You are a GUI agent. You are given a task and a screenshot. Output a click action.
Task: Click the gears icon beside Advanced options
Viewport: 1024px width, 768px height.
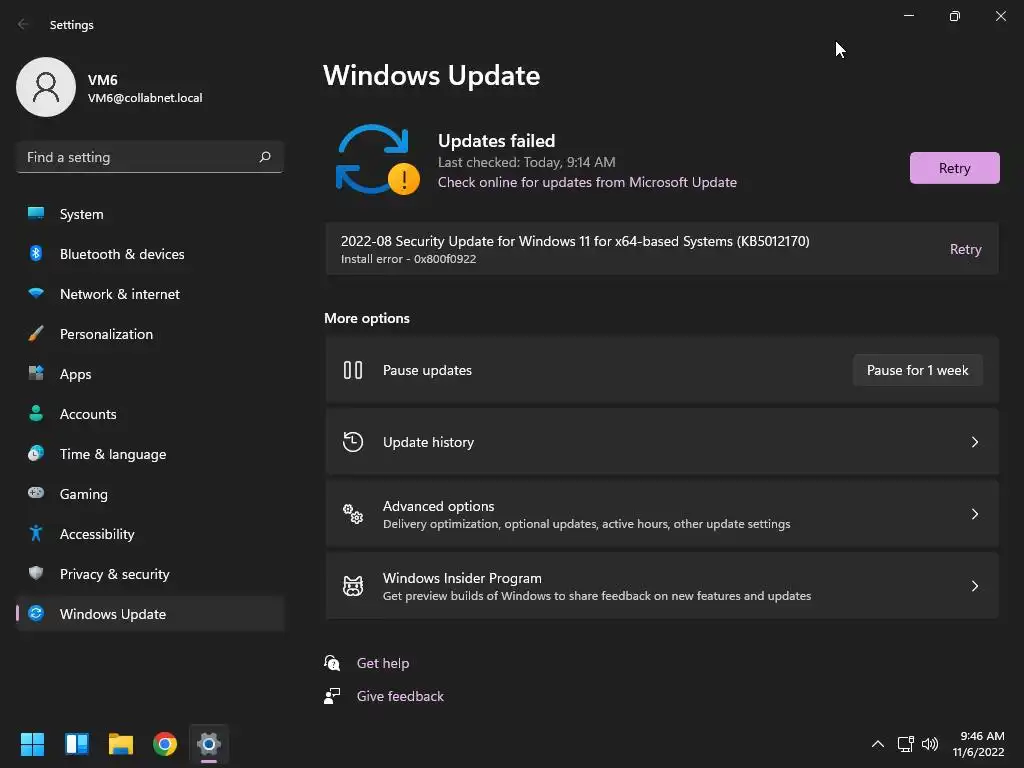(353, 514)
